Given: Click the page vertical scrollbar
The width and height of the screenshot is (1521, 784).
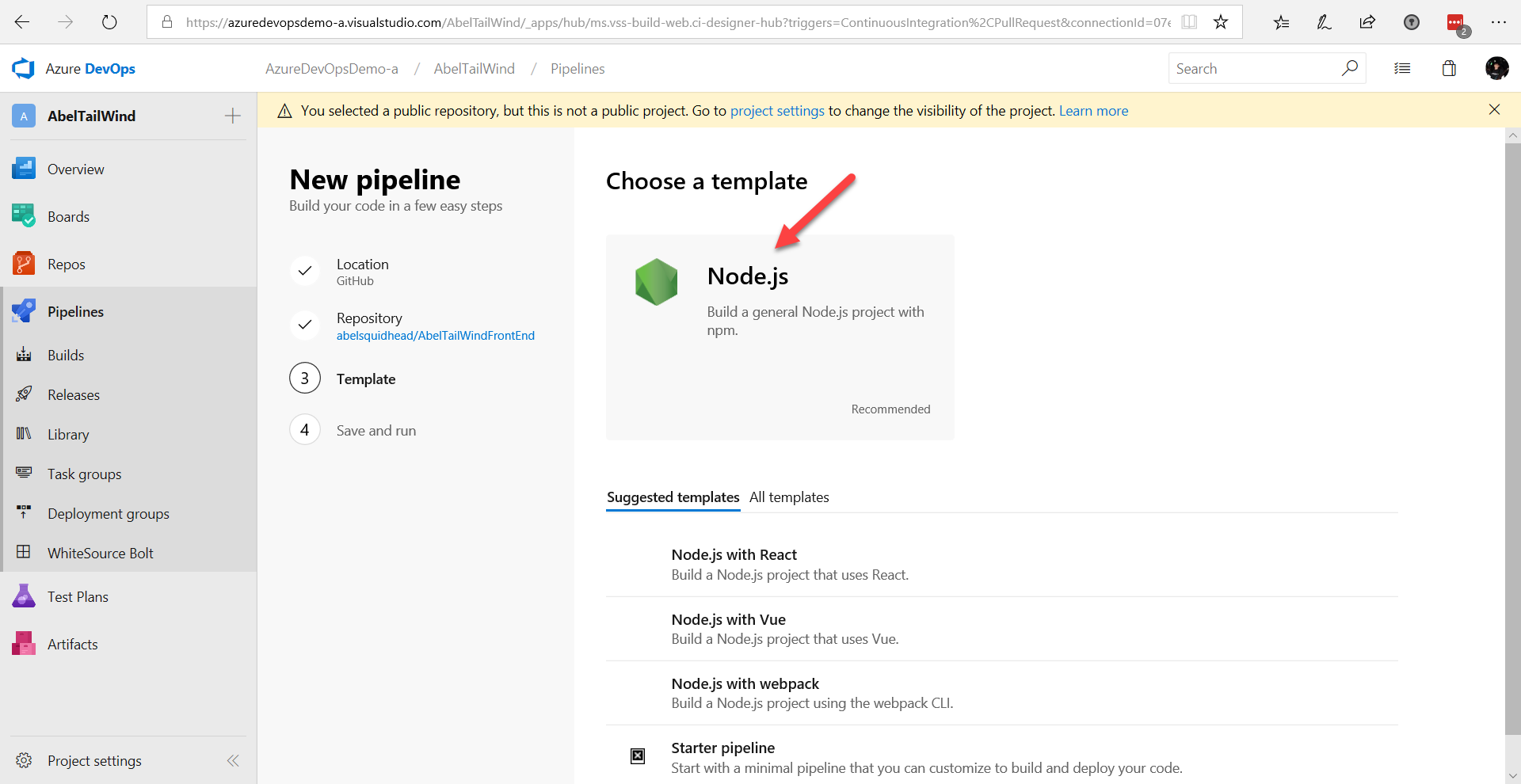Looking at the screenshot, I should 1512,440.
